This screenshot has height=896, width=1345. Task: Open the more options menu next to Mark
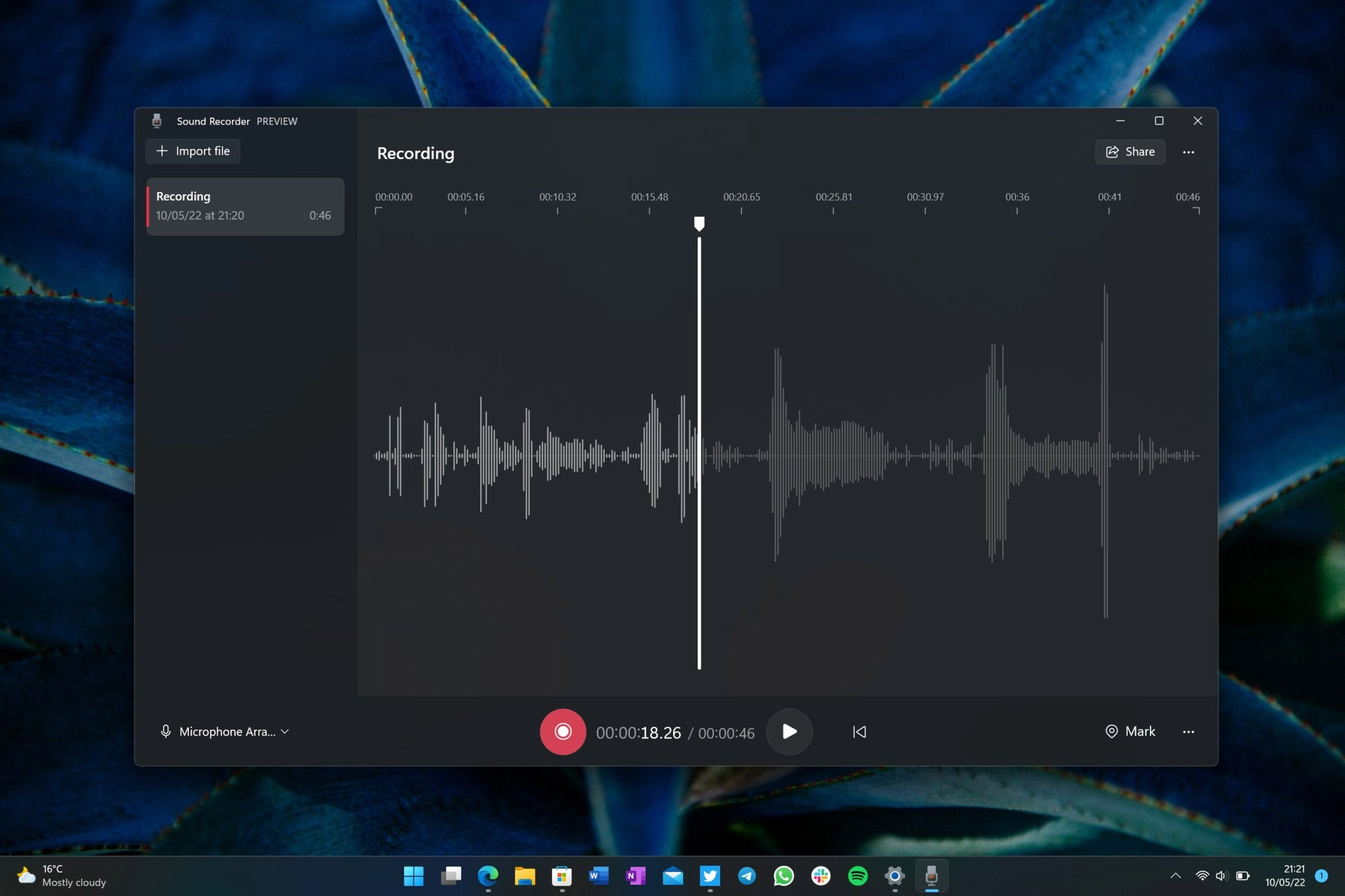[x=1188, y=731]
